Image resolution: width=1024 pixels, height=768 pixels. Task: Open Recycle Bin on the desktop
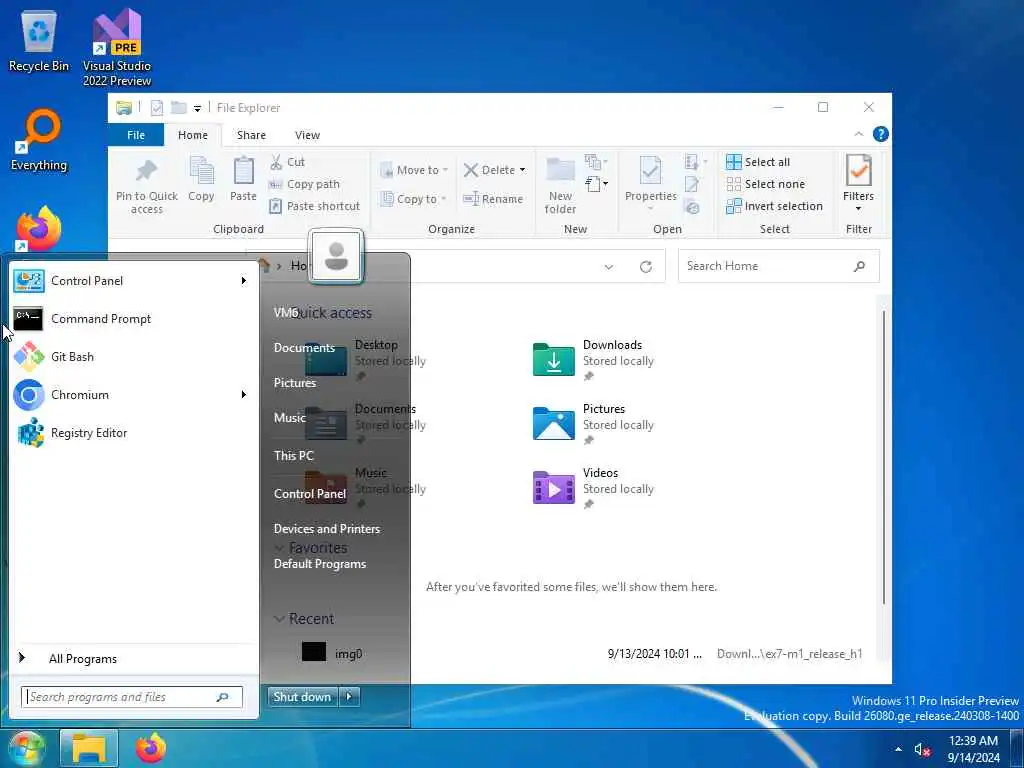coord(39,39)
